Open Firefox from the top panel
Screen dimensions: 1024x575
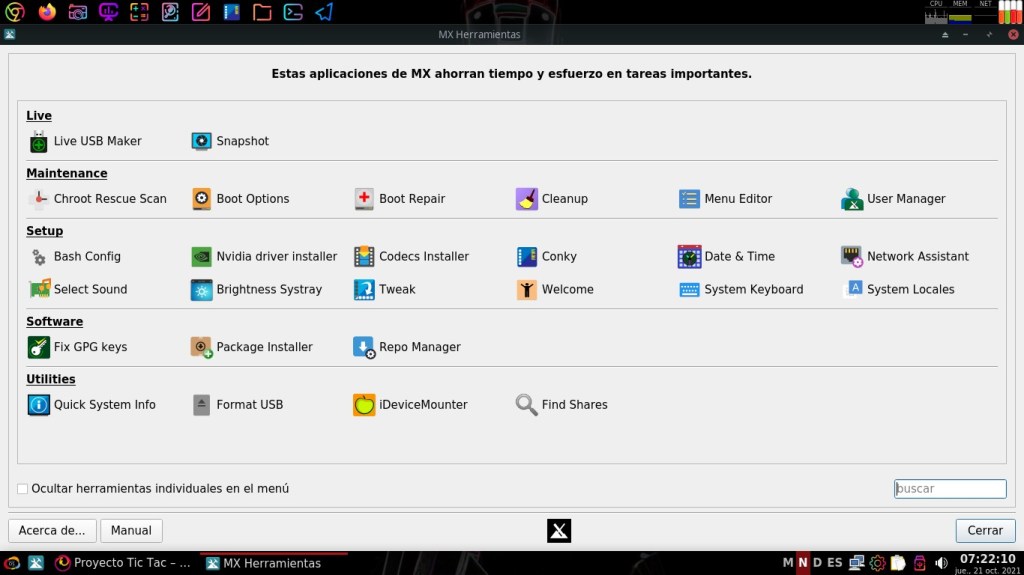point(47,12)
